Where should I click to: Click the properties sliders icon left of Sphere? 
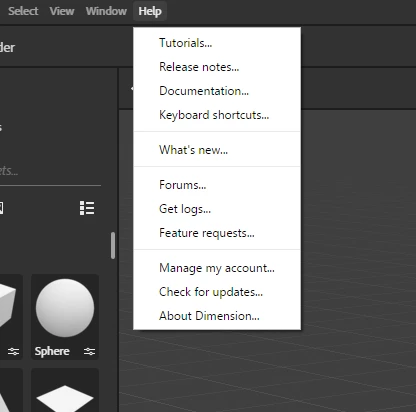coord(13,351)
